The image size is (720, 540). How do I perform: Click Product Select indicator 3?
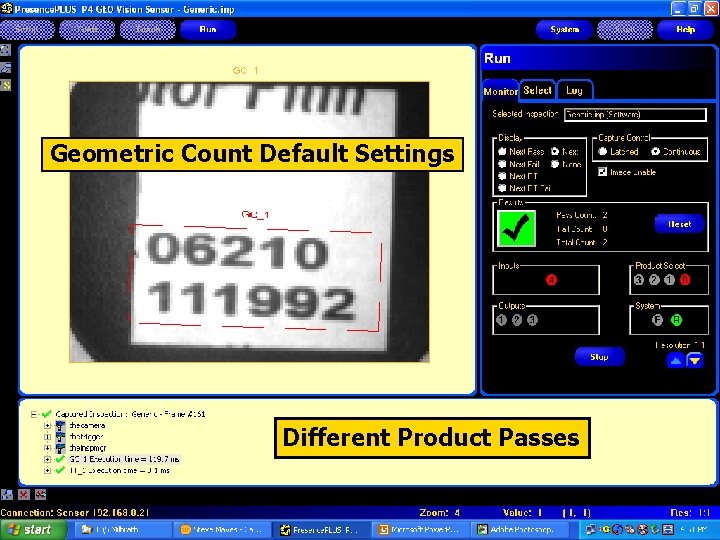pos(639,280)
